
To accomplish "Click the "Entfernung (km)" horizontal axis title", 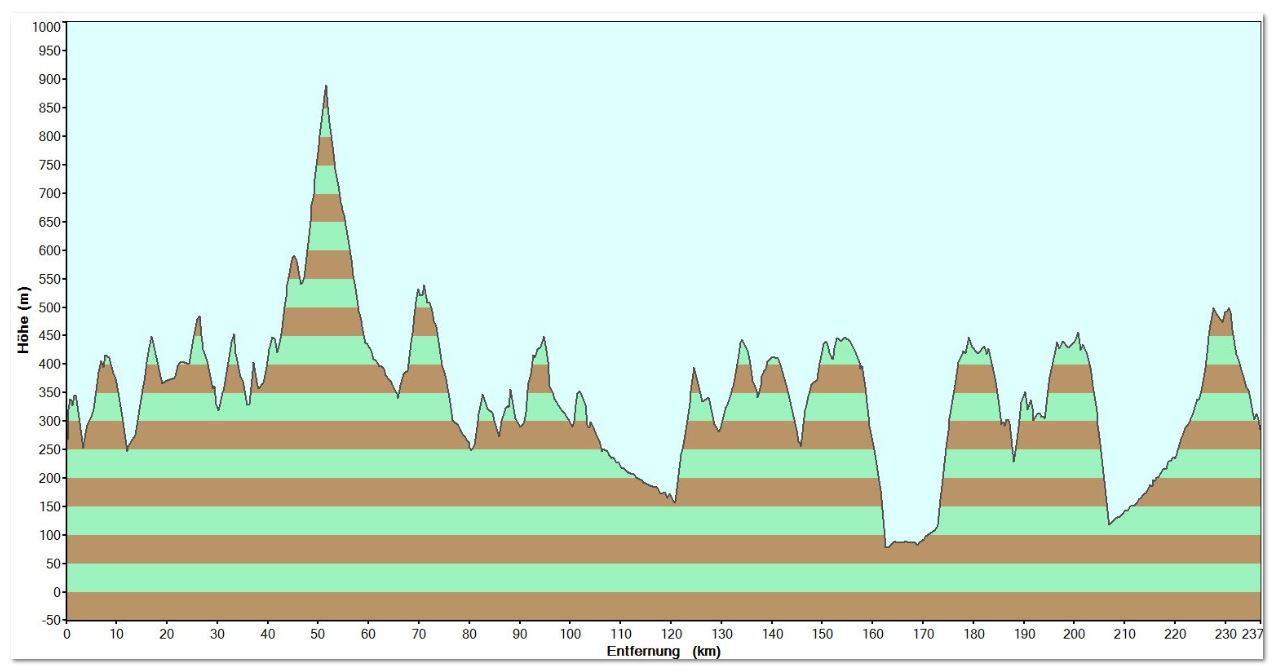I will [663, 651].
